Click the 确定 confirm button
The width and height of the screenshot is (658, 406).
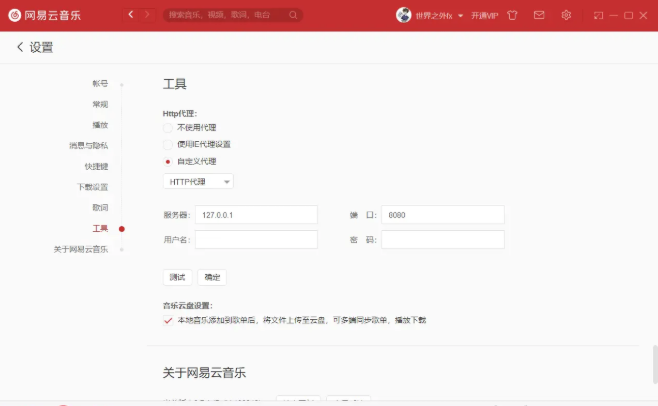pos(212,277)
